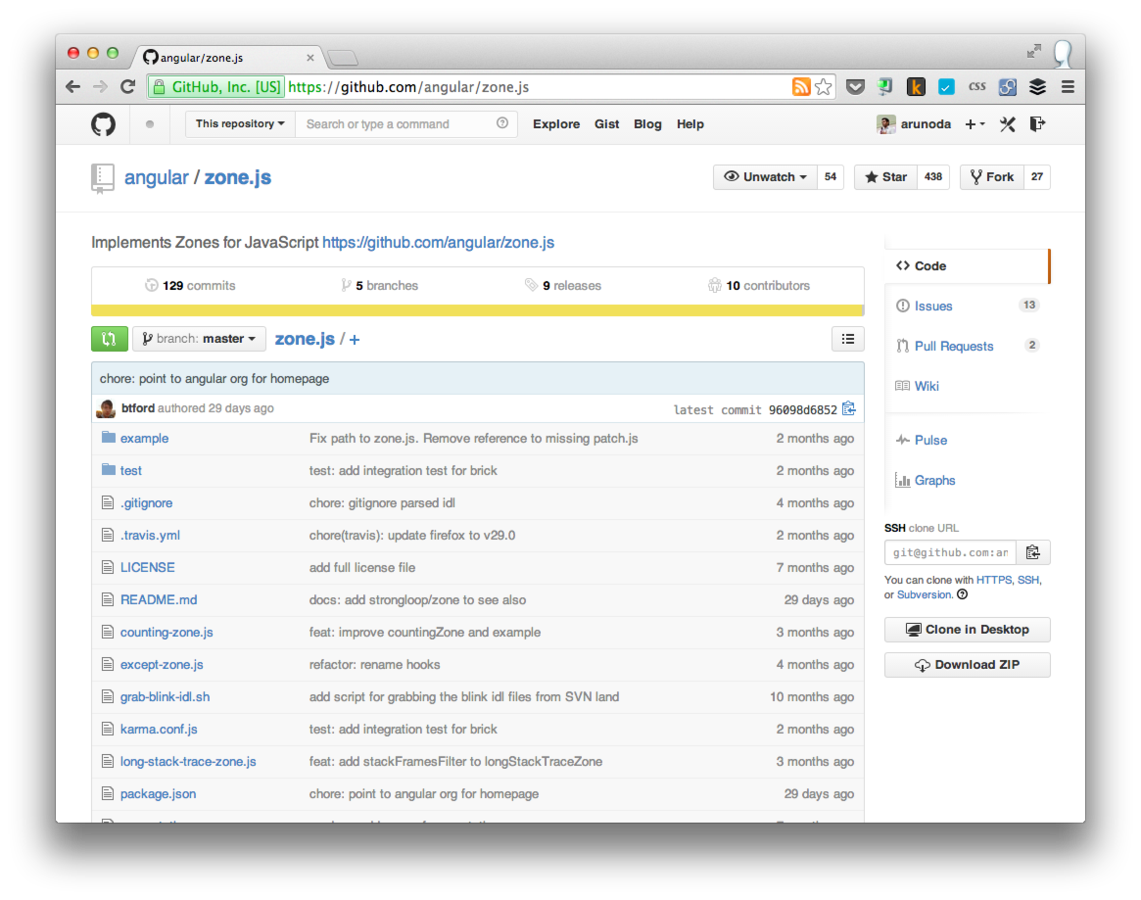Viewport: 1141px width, 900px height.
Task: Open the plus create-new dropdown
Action: point(975,124)
